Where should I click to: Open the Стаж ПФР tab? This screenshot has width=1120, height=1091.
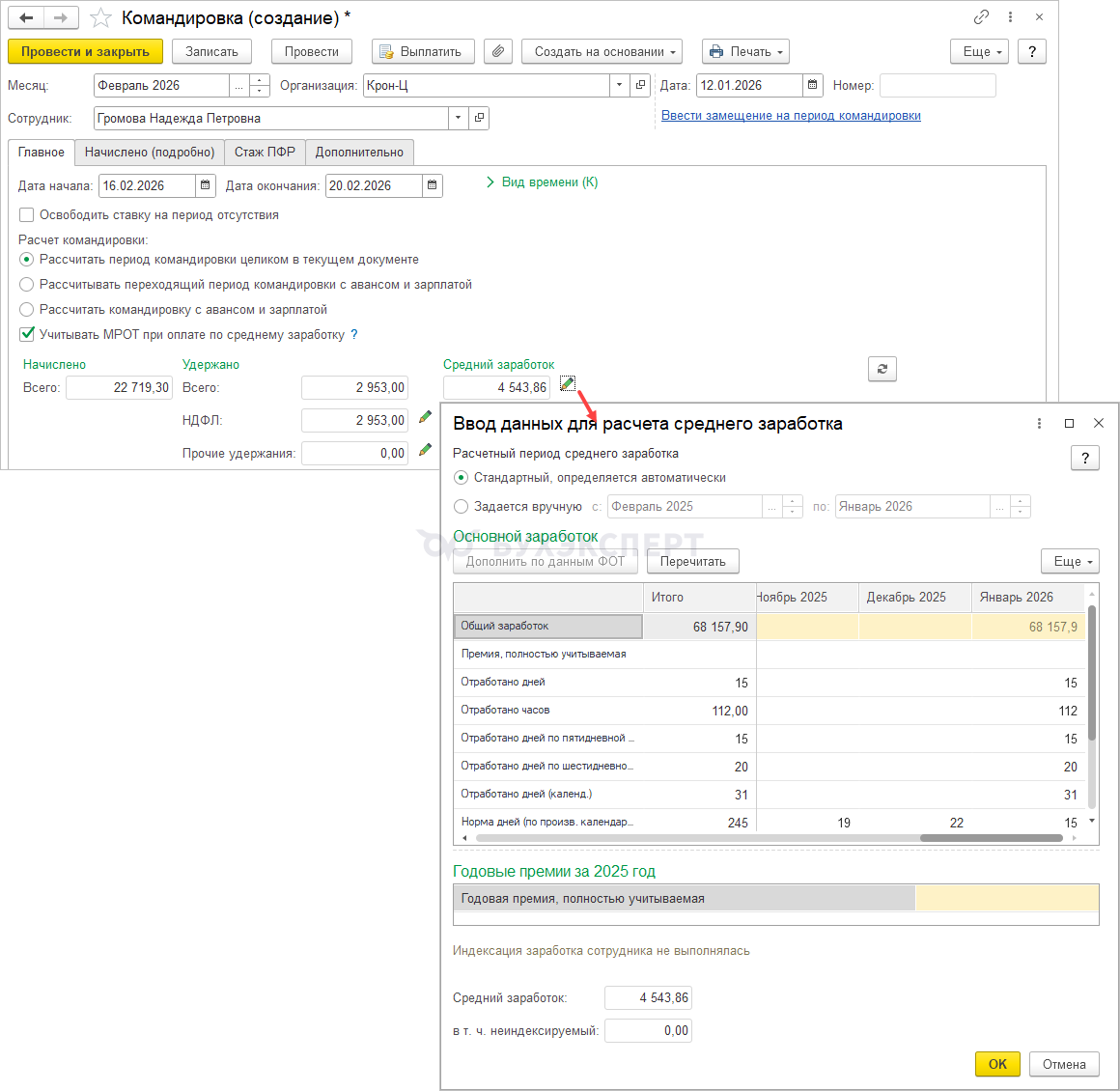tap(265, 153)
